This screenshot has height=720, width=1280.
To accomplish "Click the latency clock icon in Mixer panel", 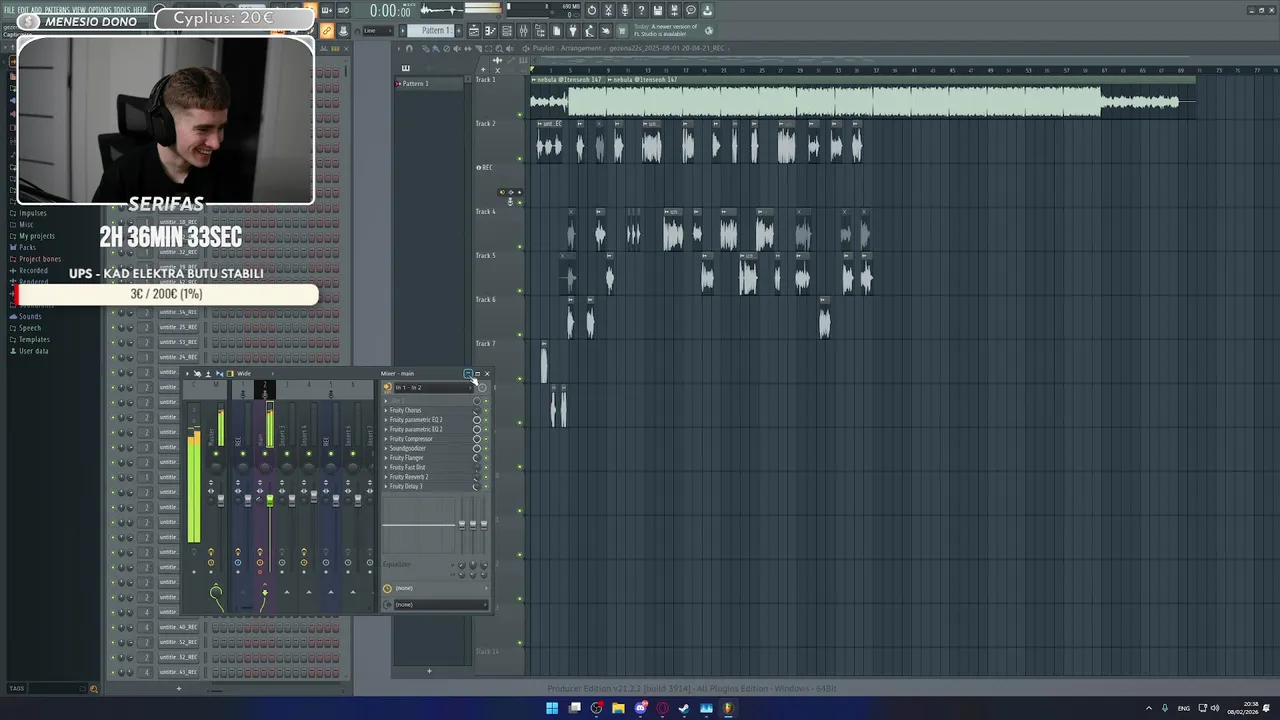I will [x=387, y=588].
